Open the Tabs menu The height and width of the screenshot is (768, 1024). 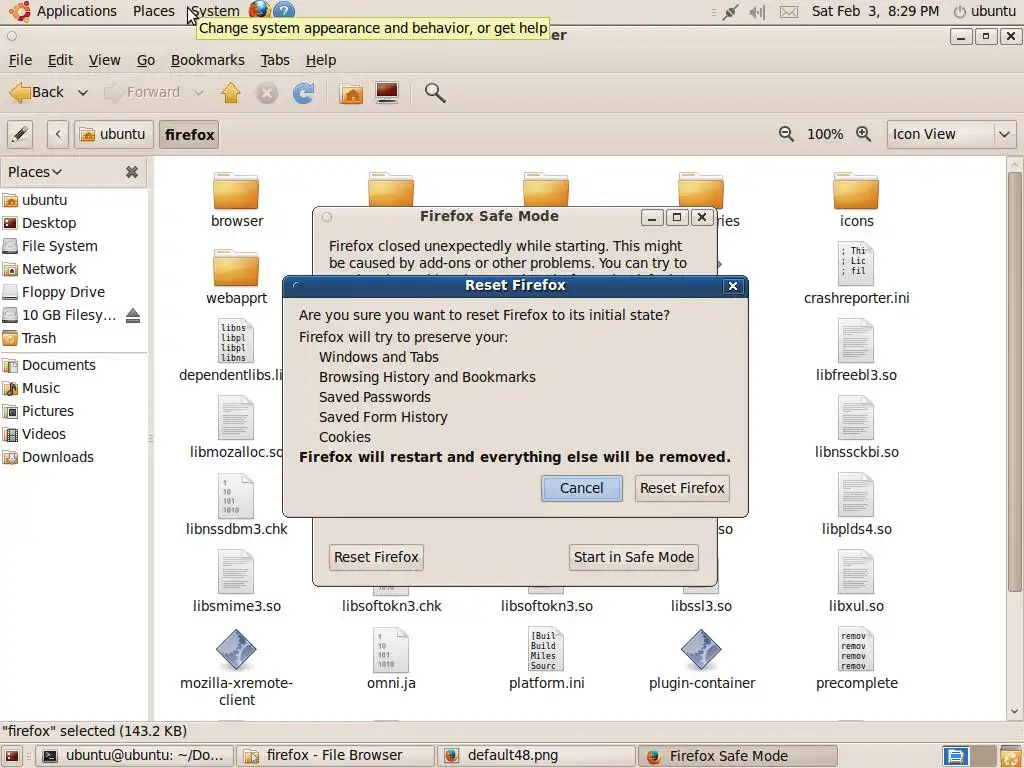(275, 60)
